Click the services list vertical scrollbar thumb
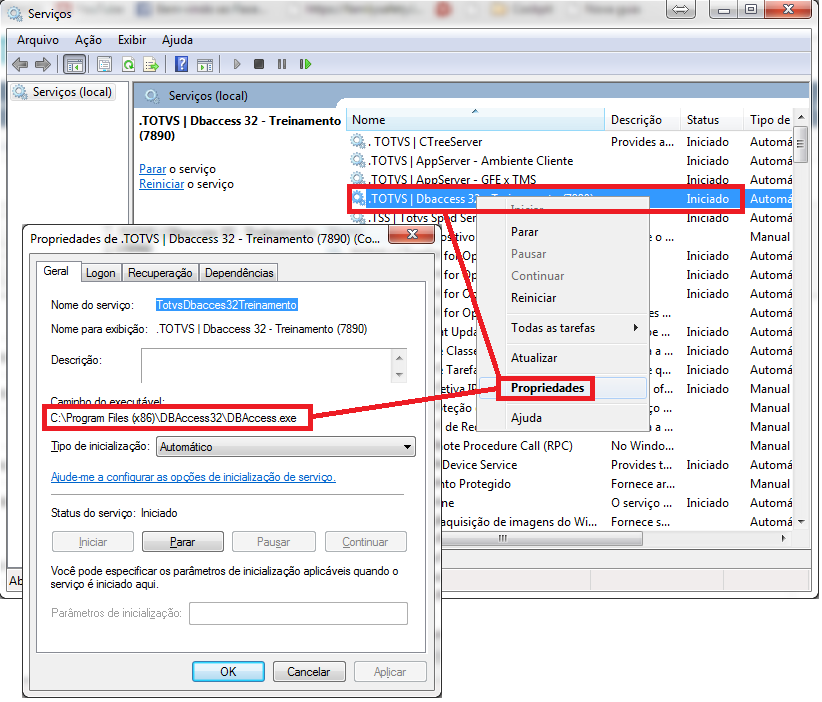Image resolution: width=822 pixels, height=702 pixels. [x=801, y=144]
